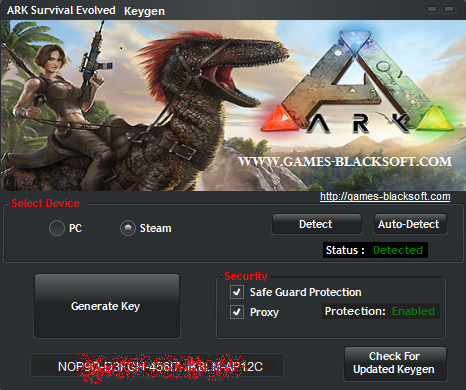
Task: Choose the Steam device option
Action: 128,228
